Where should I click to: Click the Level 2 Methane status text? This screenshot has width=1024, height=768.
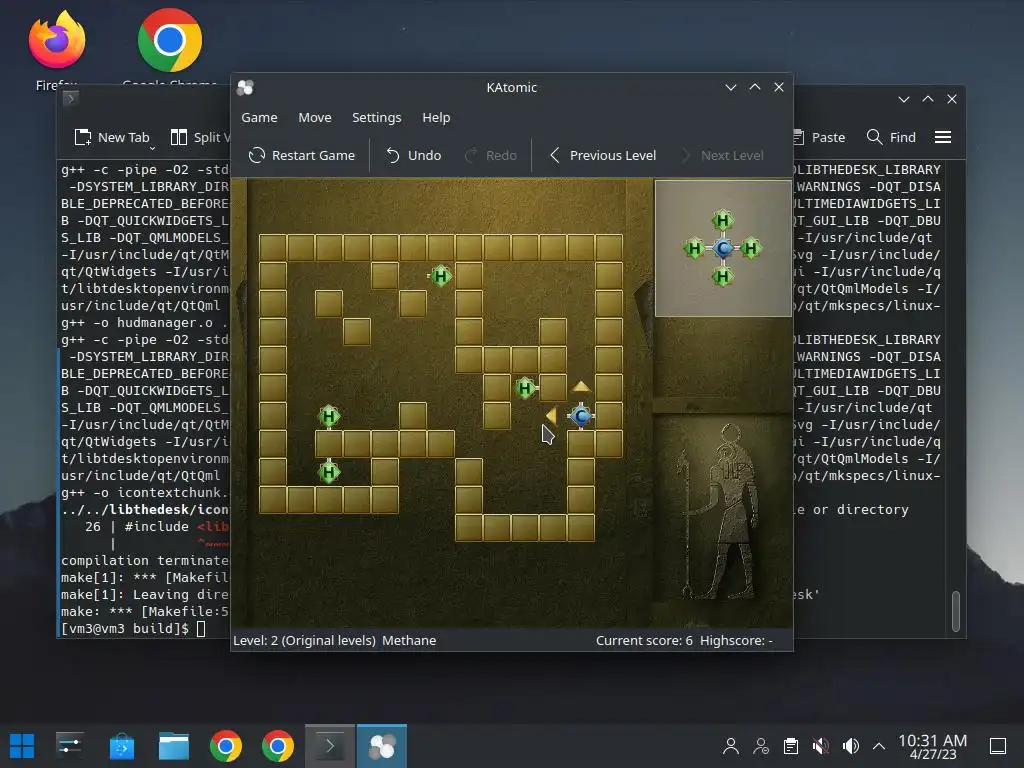[334, 641]
